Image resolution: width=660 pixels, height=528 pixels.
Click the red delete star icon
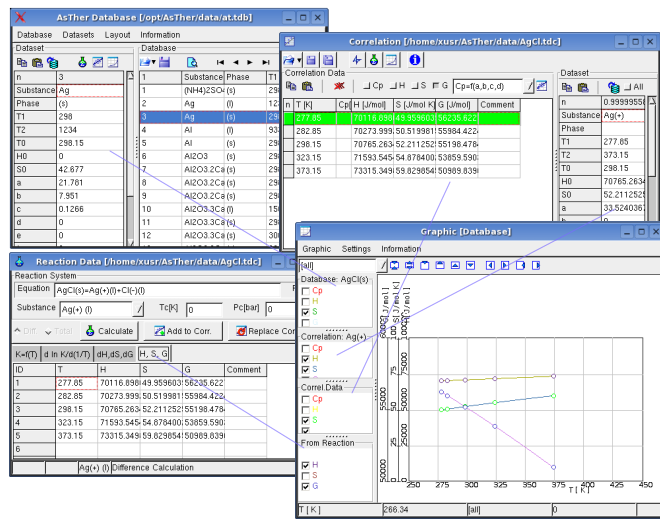[337, 87]
